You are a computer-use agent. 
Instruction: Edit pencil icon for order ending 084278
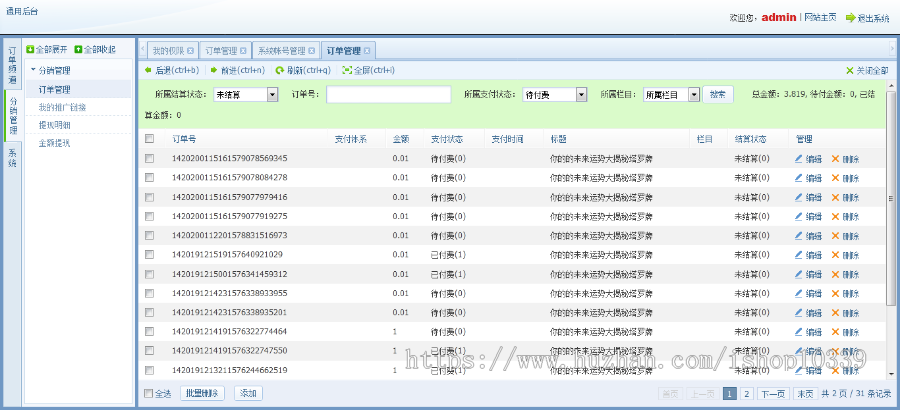tap(798, 178)
